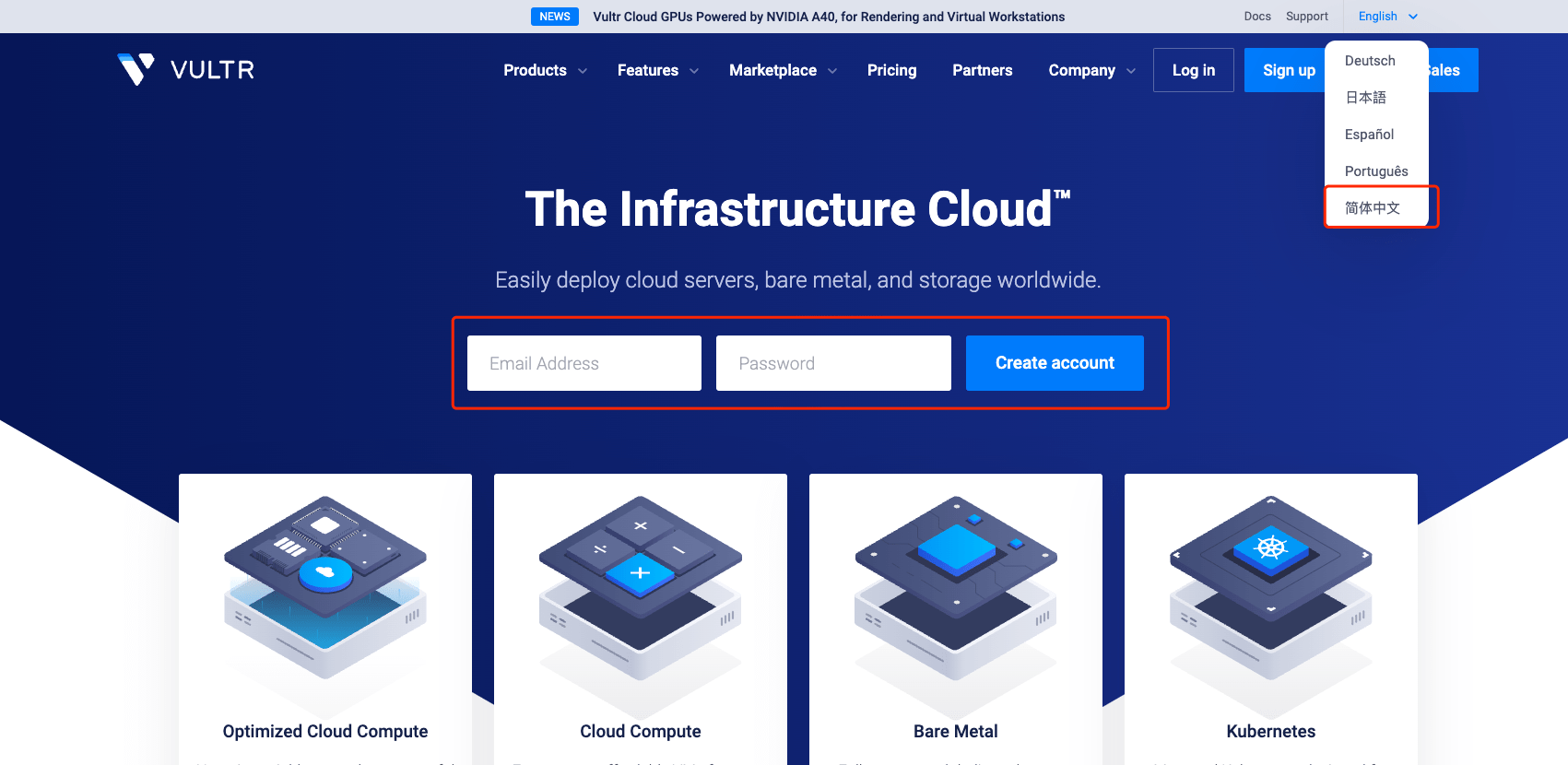Viewport: 1568px width, 765px height.
Task: Select 简体中文 from language list
Action: tap(1373, 207)
